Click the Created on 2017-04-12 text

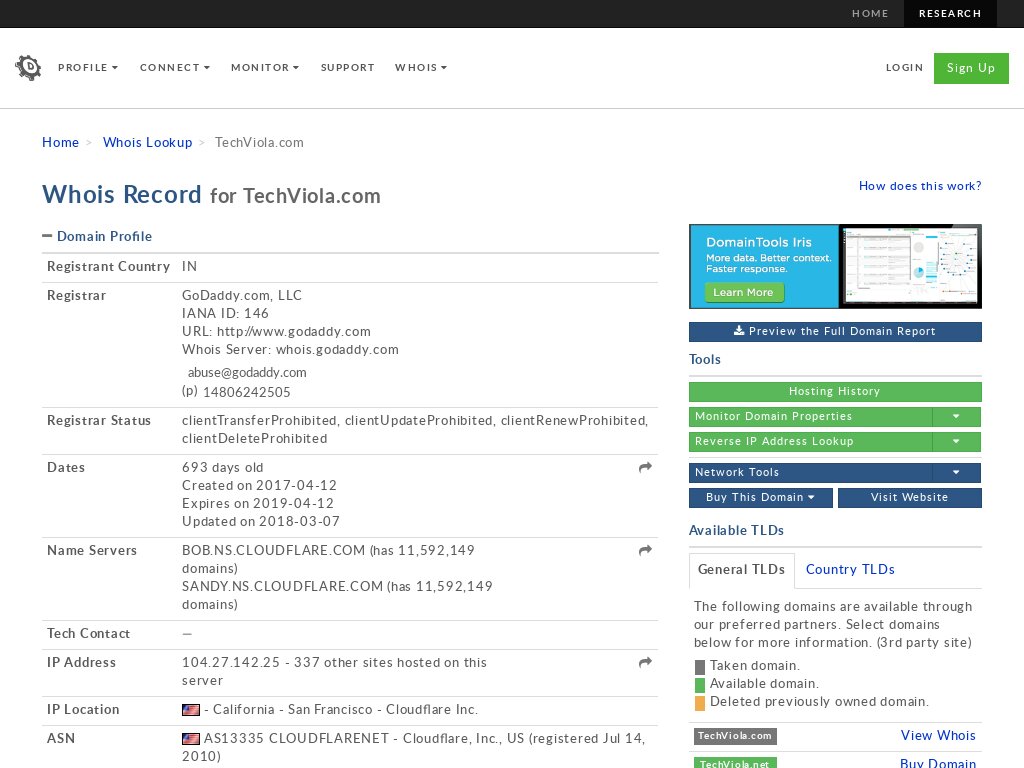pos(259,486)
